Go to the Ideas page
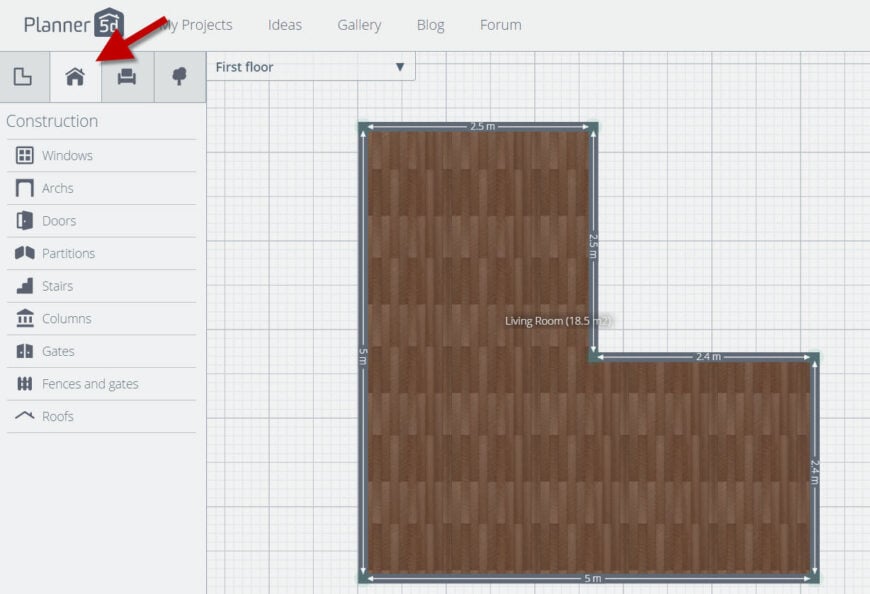870x594 pixels. [285, 25]
